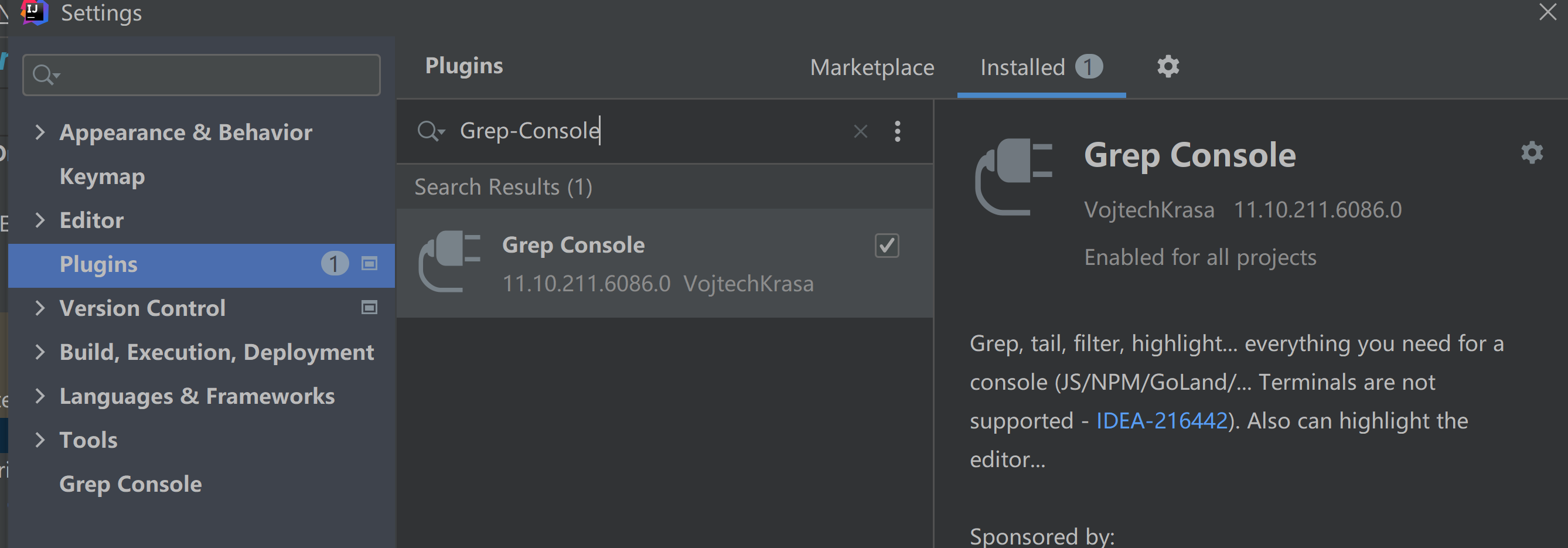Open plugin search three-dot options menu

pyautogui.click(x=897, y=131)
